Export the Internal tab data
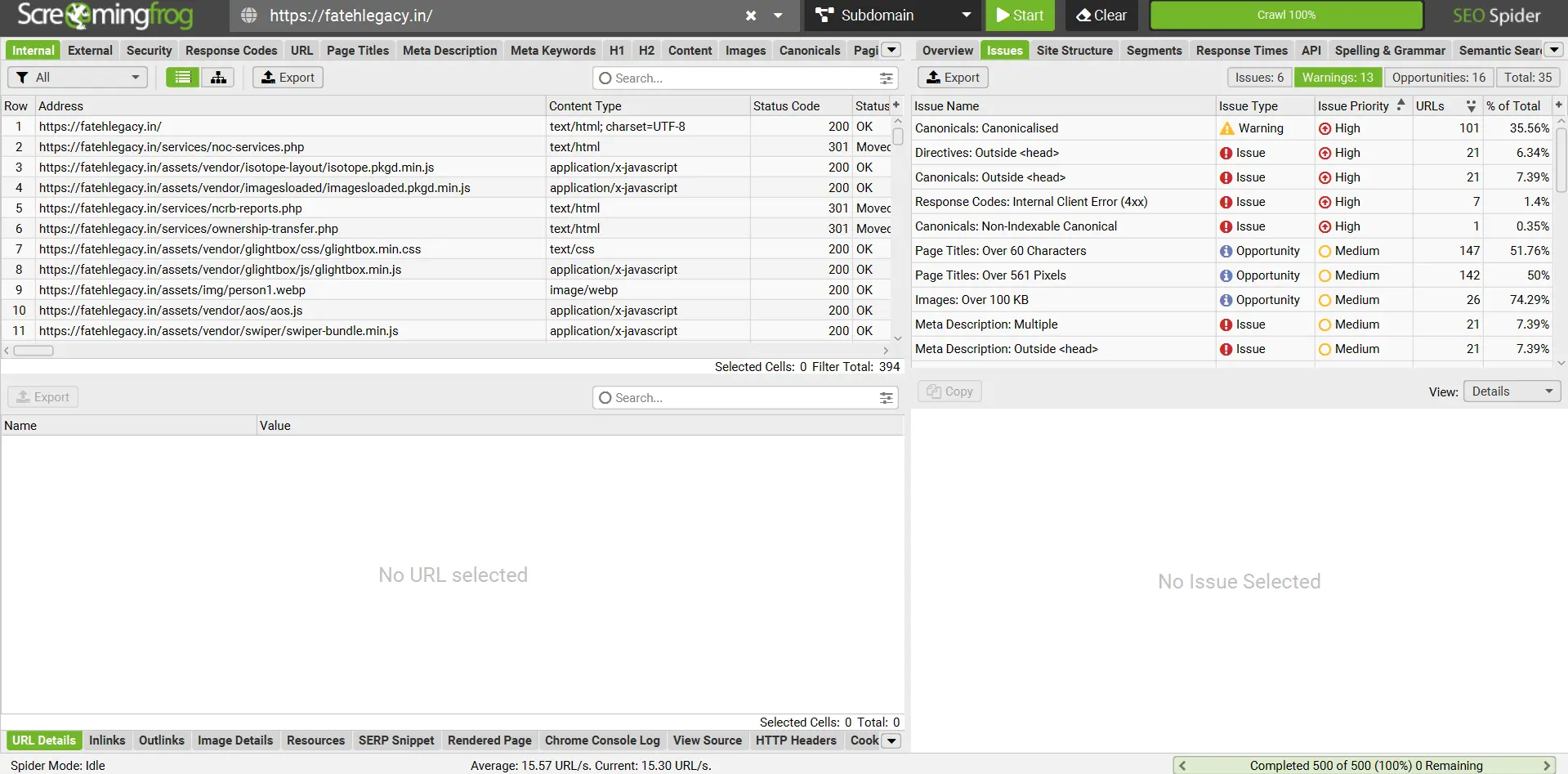 (288, 78)
